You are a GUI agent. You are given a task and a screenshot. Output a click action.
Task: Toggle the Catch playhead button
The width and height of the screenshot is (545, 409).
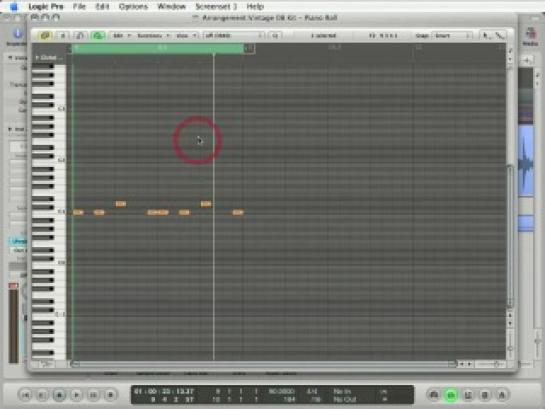(80, 35)
